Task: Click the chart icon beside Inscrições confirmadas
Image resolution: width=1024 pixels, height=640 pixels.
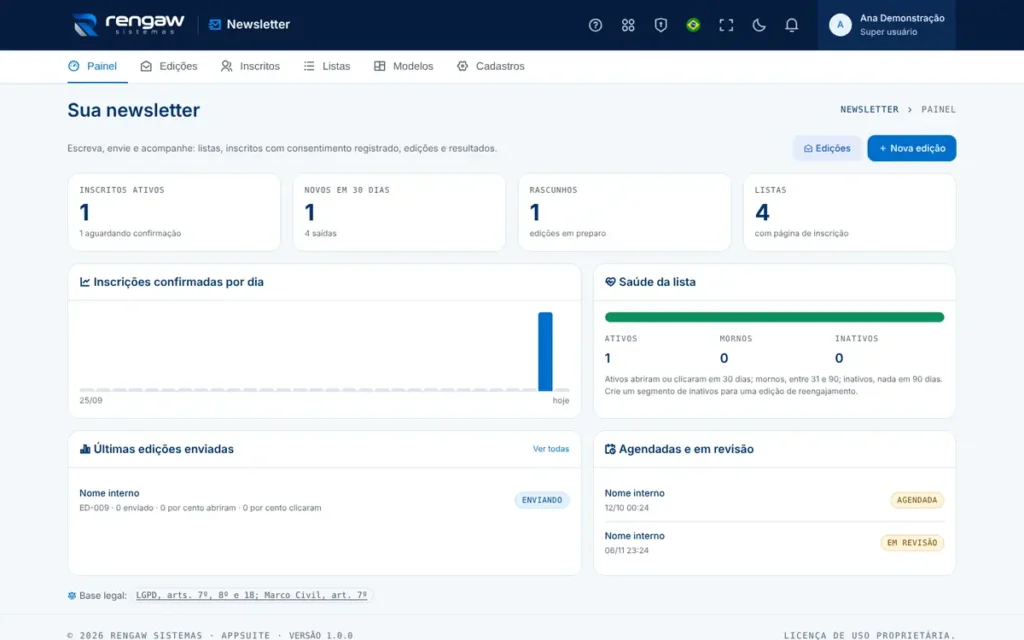Action: point(85,282)
